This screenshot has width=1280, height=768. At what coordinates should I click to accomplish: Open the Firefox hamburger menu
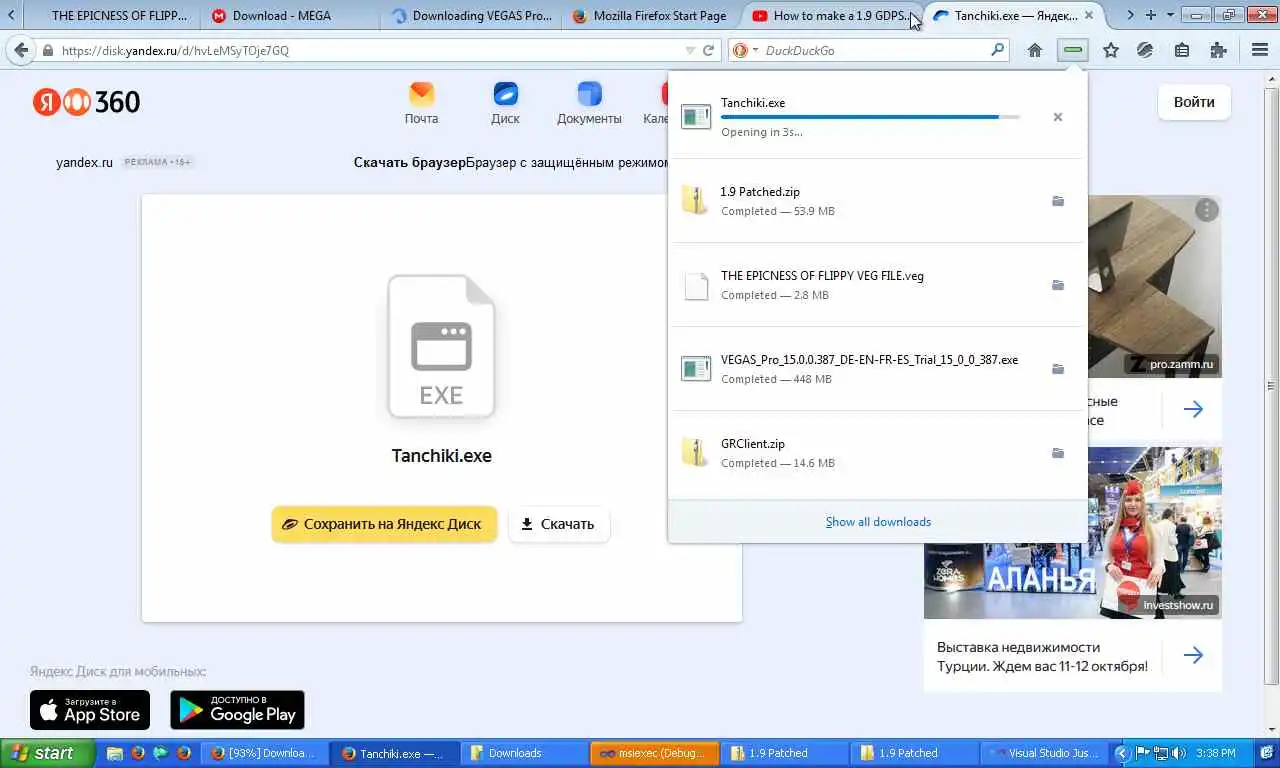1260,50
